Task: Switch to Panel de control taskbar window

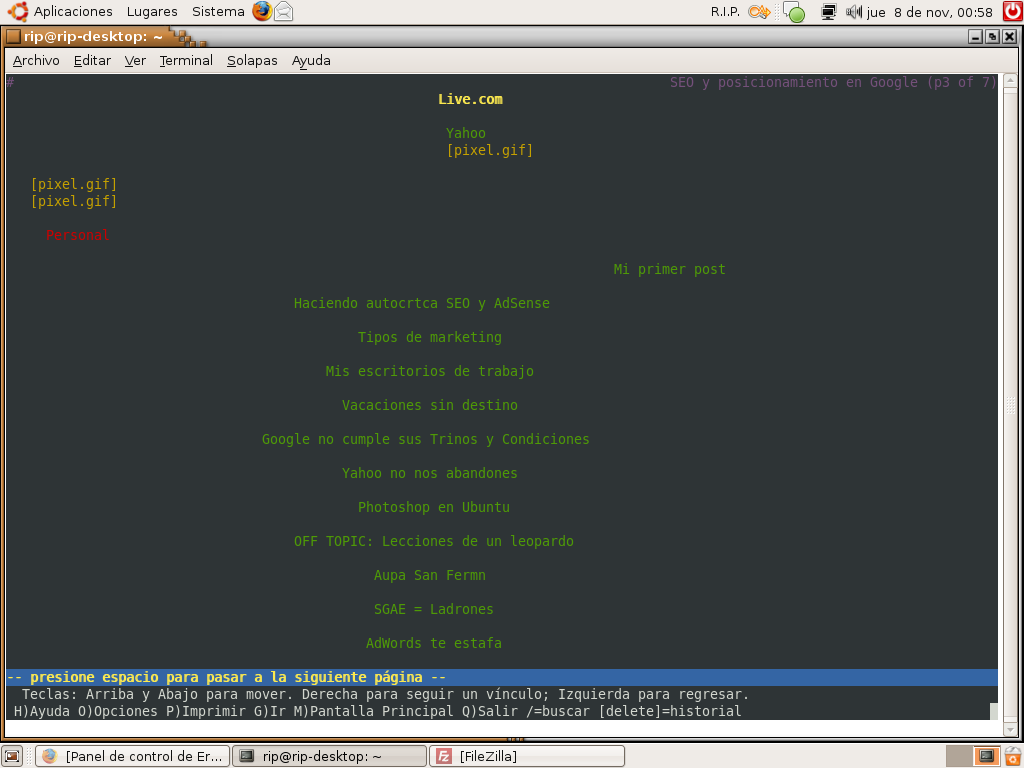Action: [133, 756]
